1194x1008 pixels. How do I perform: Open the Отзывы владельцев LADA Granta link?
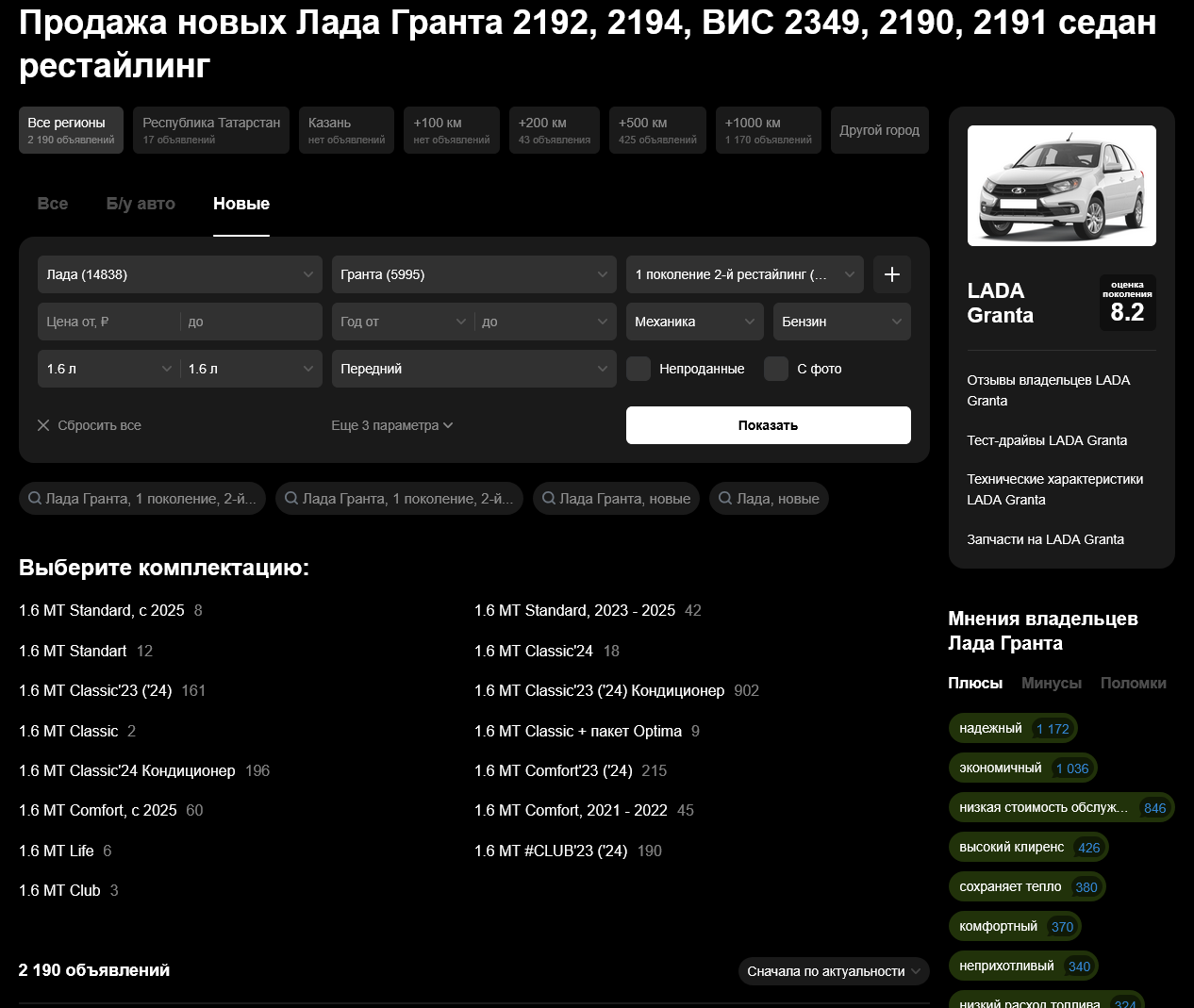[1048, 390]
